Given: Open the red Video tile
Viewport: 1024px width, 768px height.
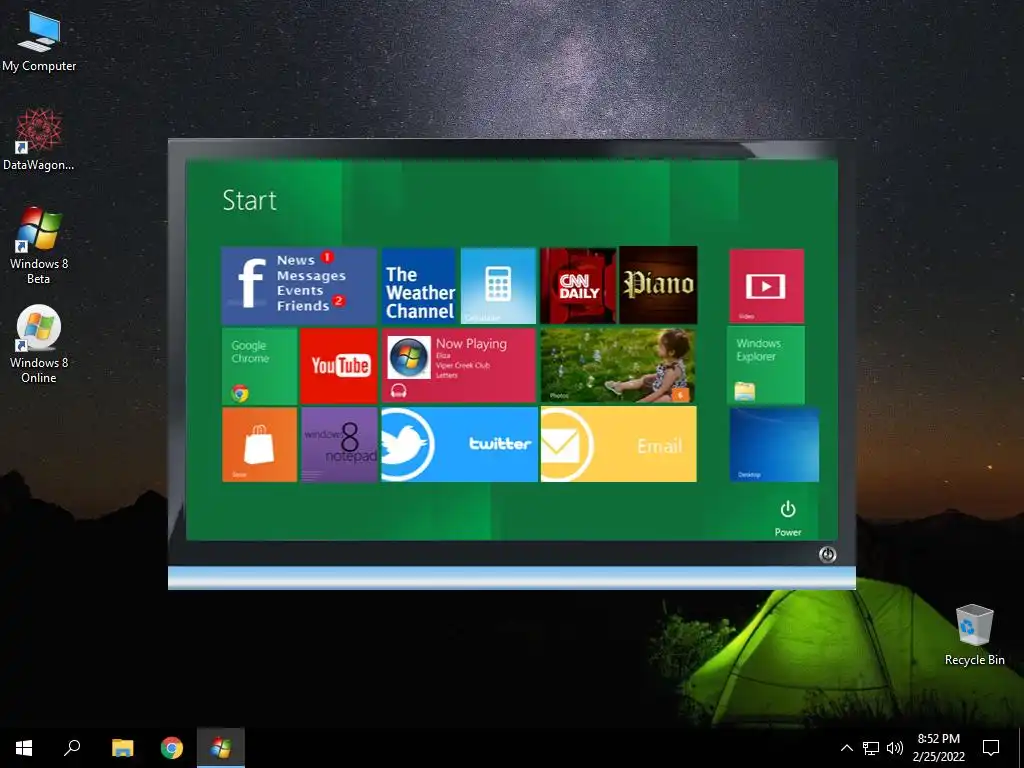Looking at the screenshot, I should point(767,286).
